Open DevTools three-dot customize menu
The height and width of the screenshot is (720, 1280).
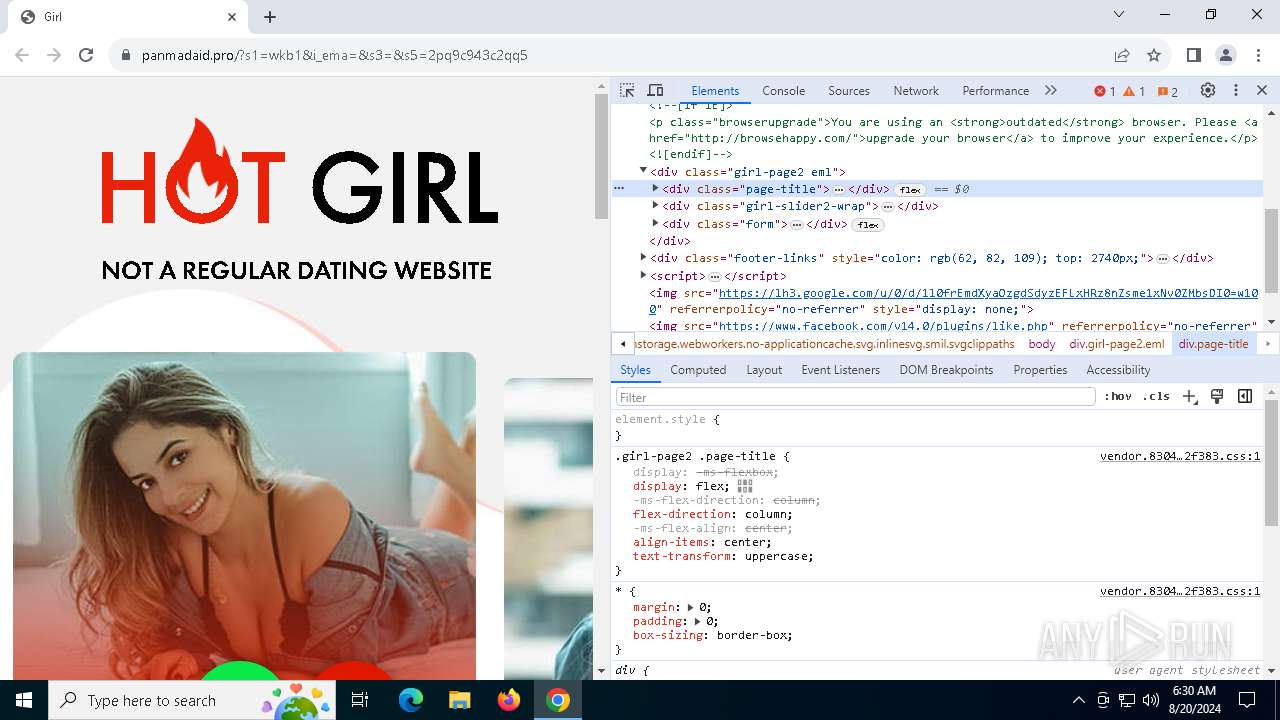tap(1236, 90)
